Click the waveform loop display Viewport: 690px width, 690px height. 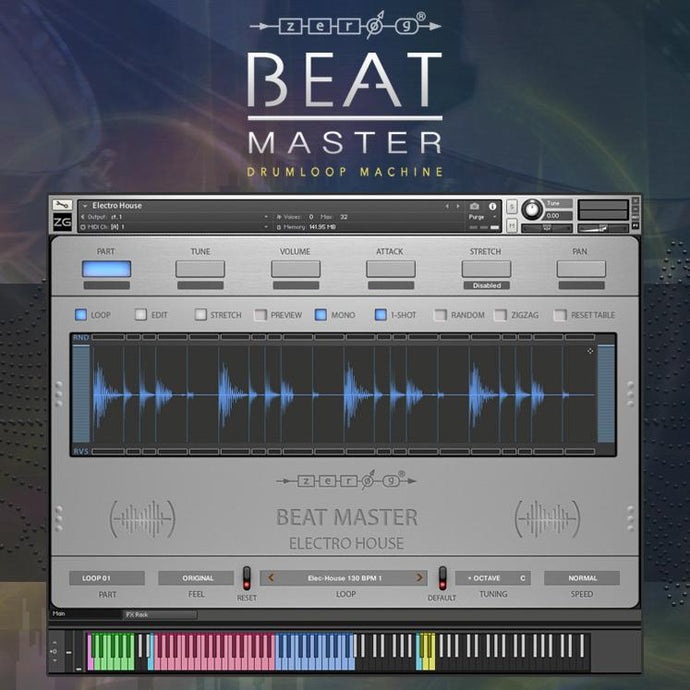coord(345,394)
